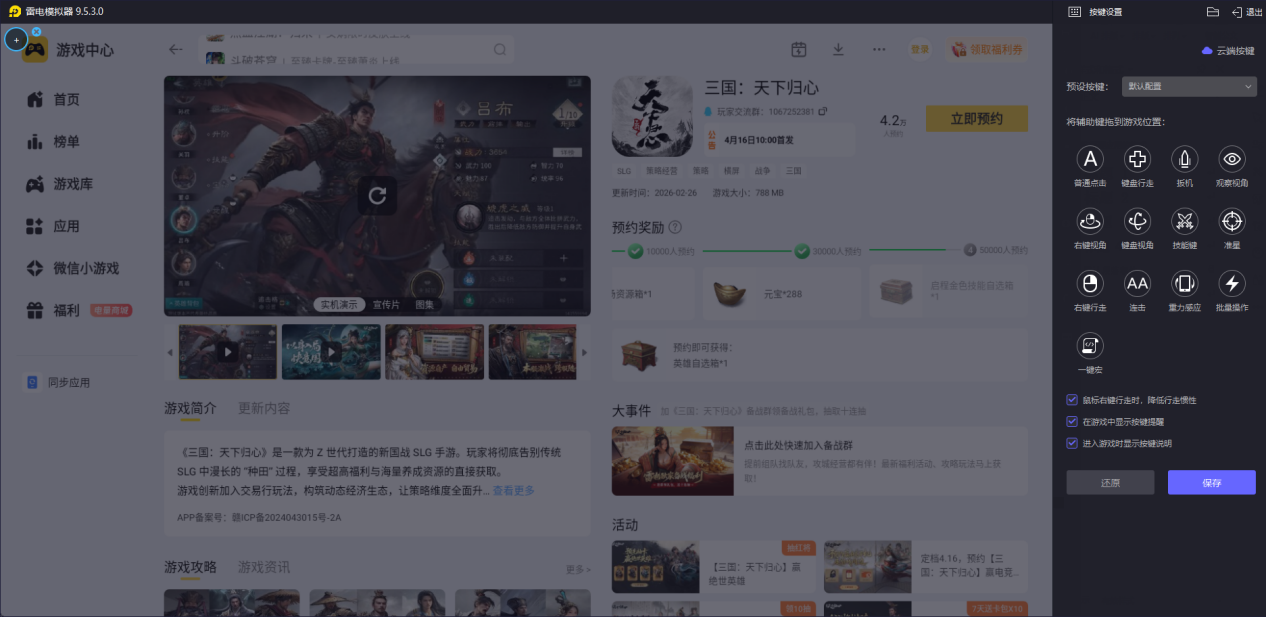The height and width of the screenshot is (617, 1266).
Task: Click 领取福利券 coupon button
Action: (x=986, y=49)
